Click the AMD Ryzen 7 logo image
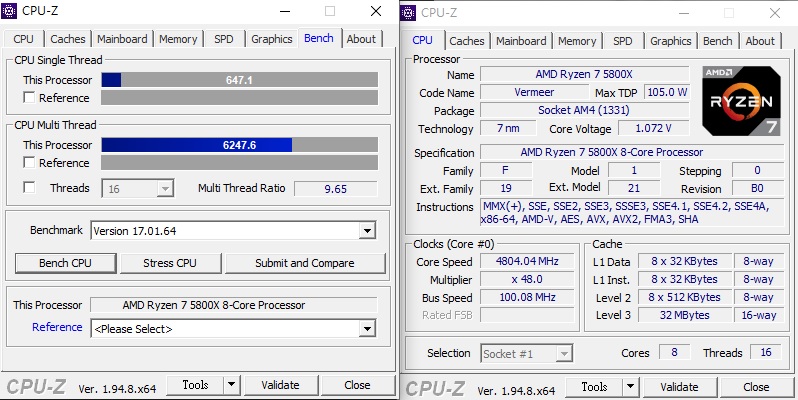Image resolution: width=798 pixels, height=400 pixels. coord(741,100)
